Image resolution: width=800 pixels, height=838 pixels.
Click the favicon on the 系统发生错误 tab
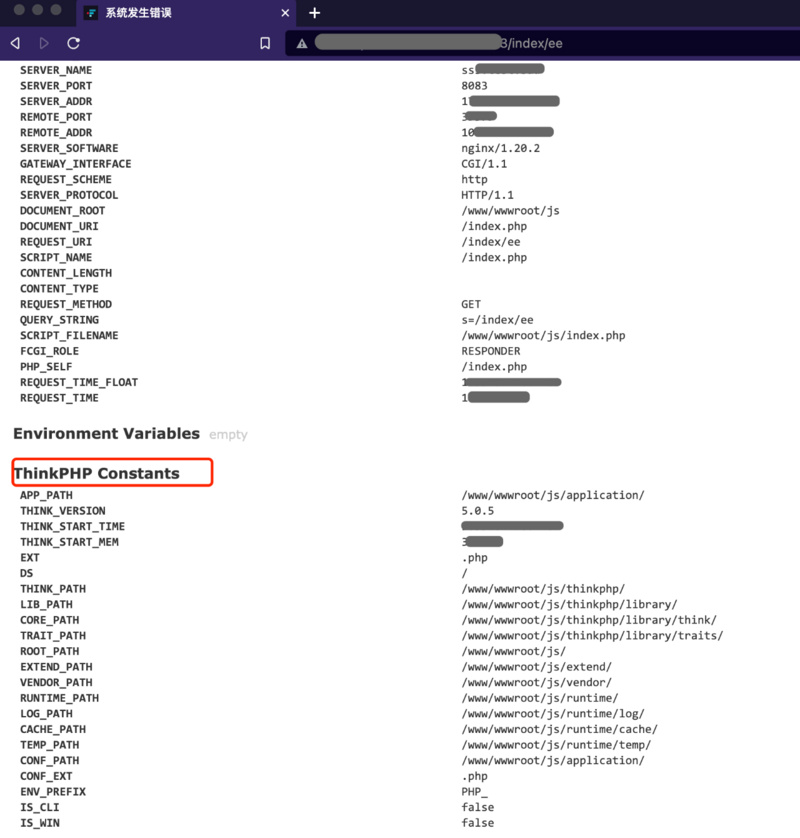tap(92, 13)
